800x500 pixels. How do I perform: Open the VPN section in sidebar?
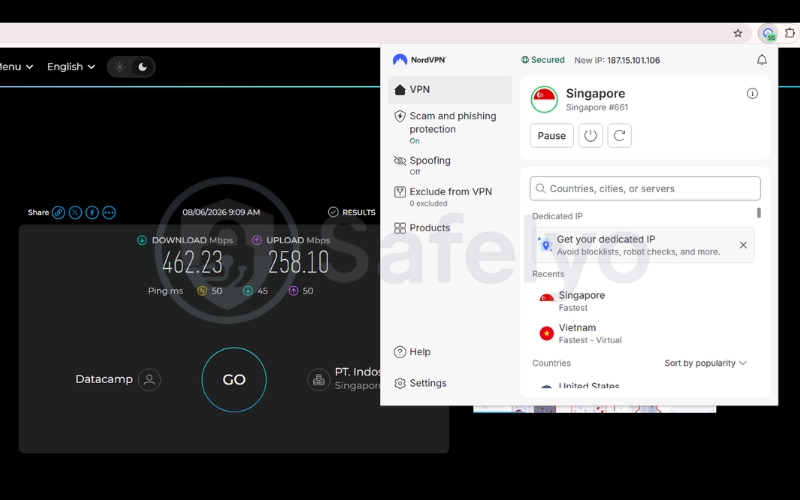449,90
